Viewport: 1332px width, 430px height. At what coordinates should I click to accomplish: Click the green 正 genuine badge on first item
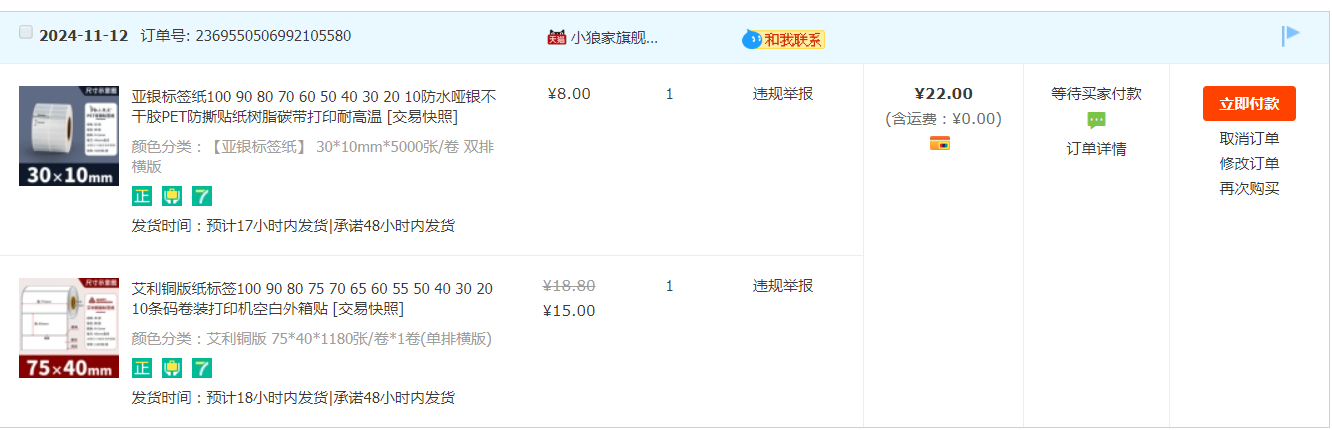point(142,196)
